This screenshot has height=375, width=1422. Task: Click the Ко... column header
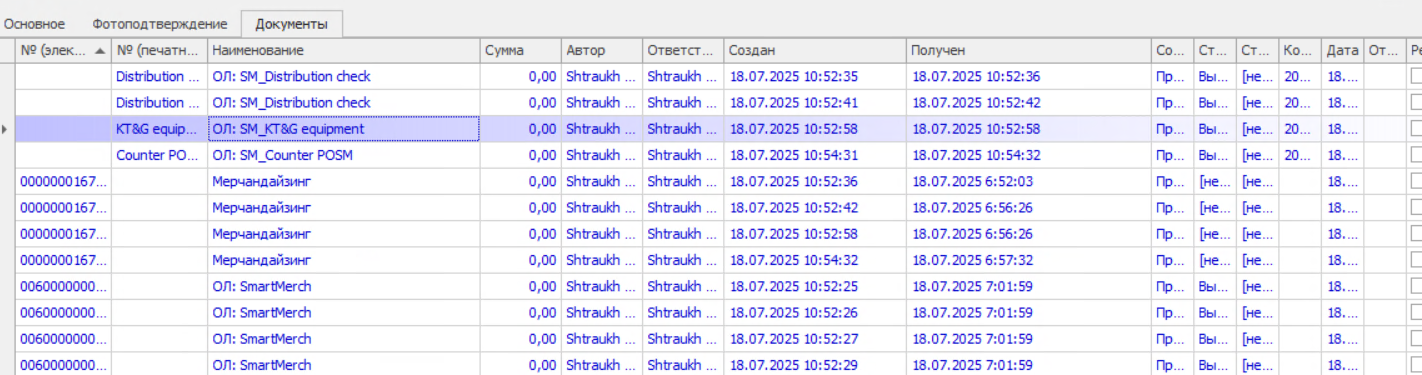[x=1300, y=50]
